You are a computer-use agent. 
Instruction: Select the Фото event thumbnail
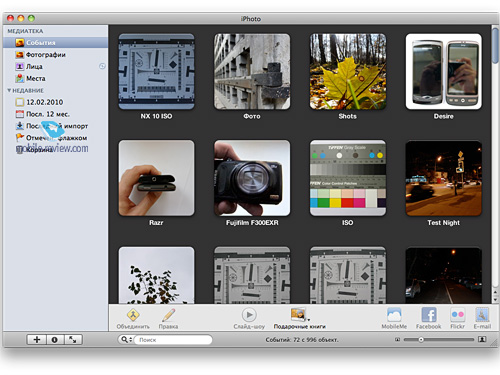pyautogui.click(x=252, y=71)
